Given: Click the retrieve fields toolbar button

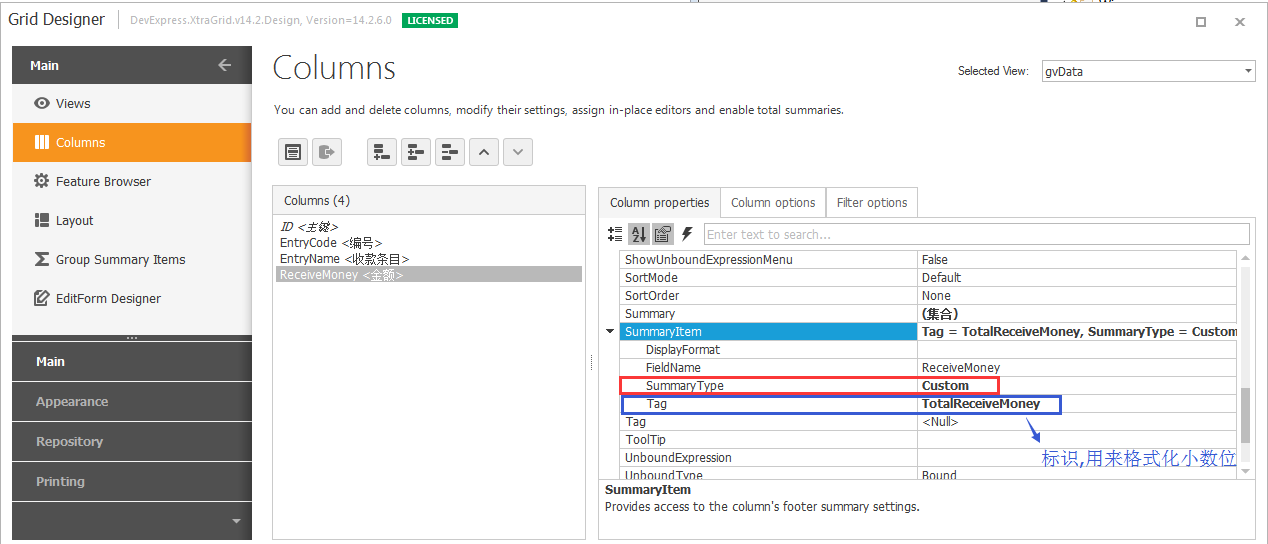Looking at the screenshot, I should pyautogui.click(x=327, y=152).
